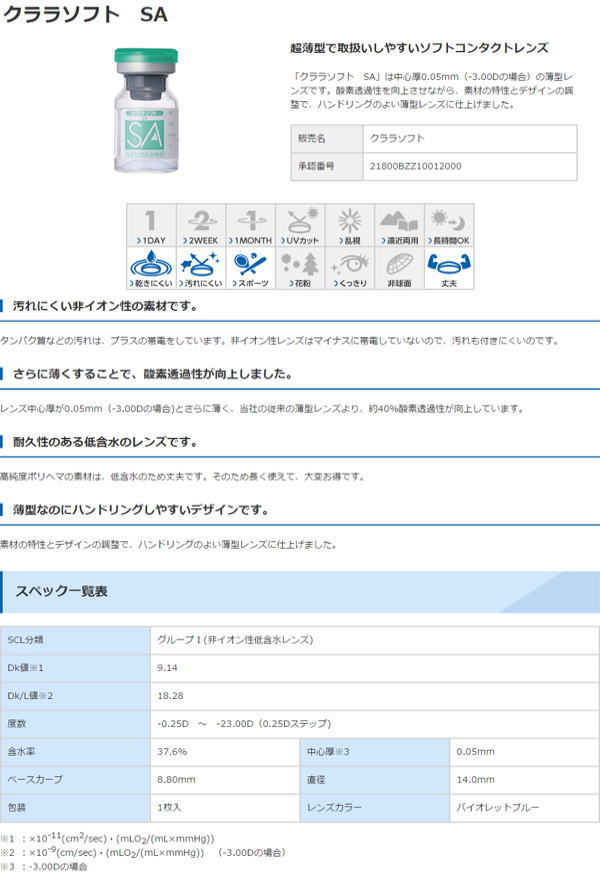Click the 汚れにくい feature icon
600x880 pixels.
point(200,268)
